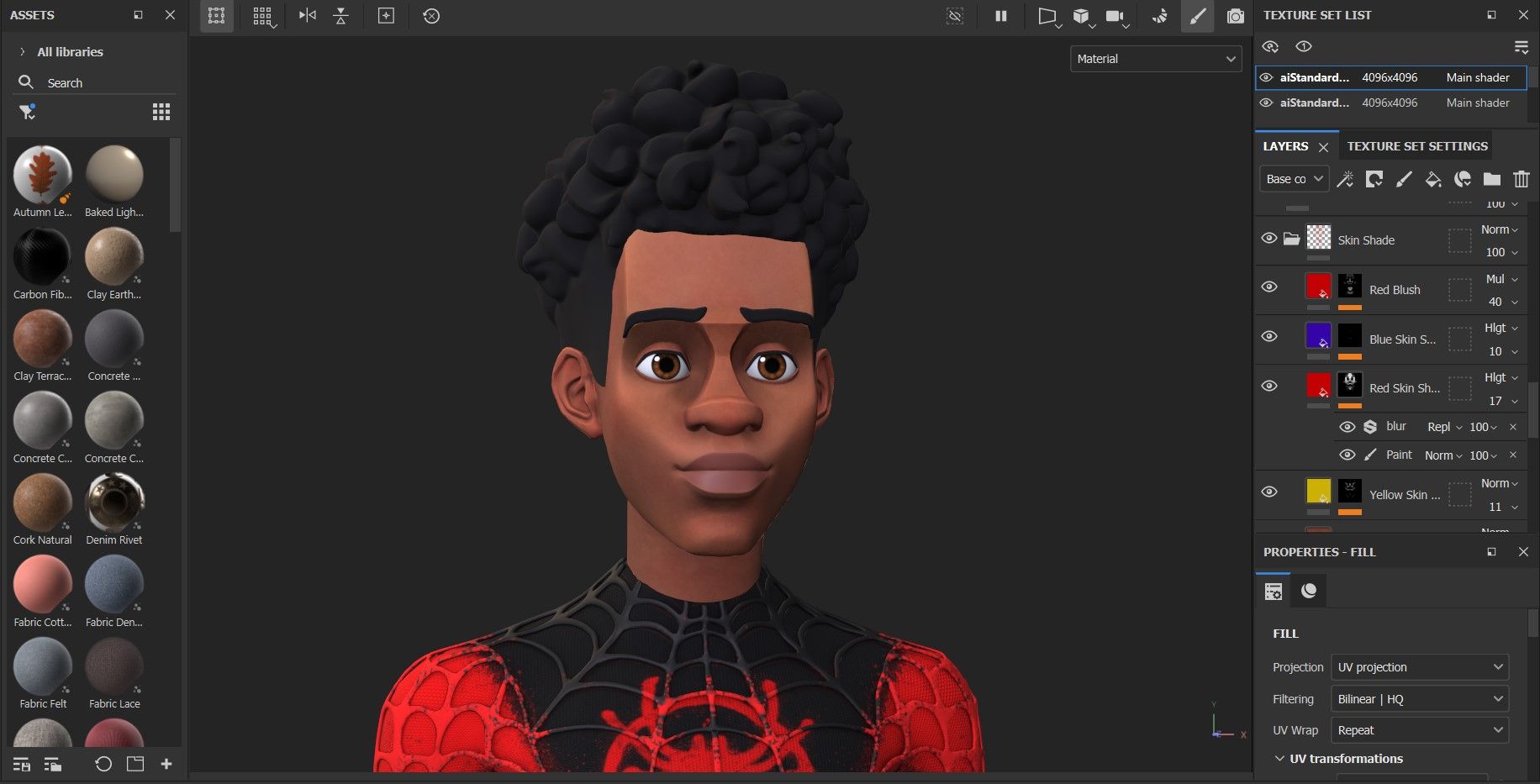The height and width of the screenshot is (784, 1540).
Task: Open texture set list settings menu
Action: [x=1521, y=46]
